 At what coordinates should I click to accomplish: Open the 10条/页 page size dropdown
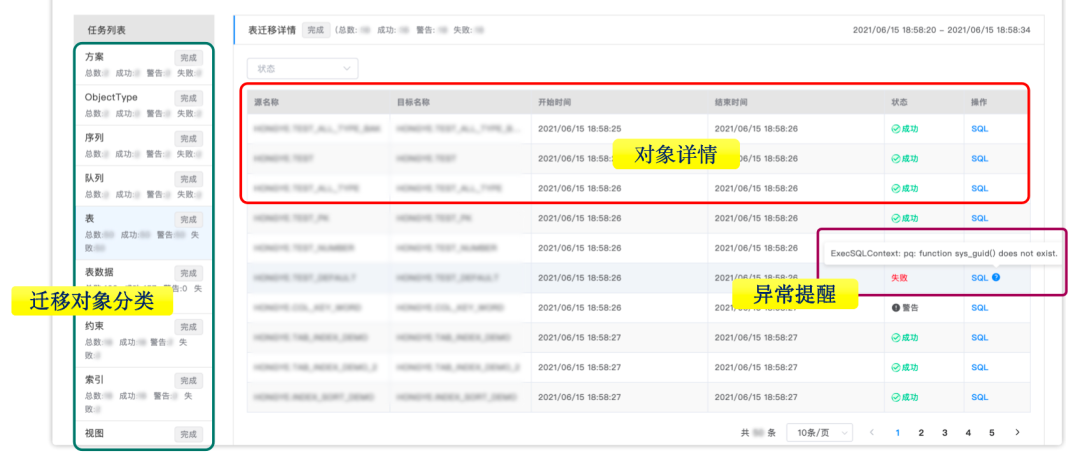[x=819, y=433]
